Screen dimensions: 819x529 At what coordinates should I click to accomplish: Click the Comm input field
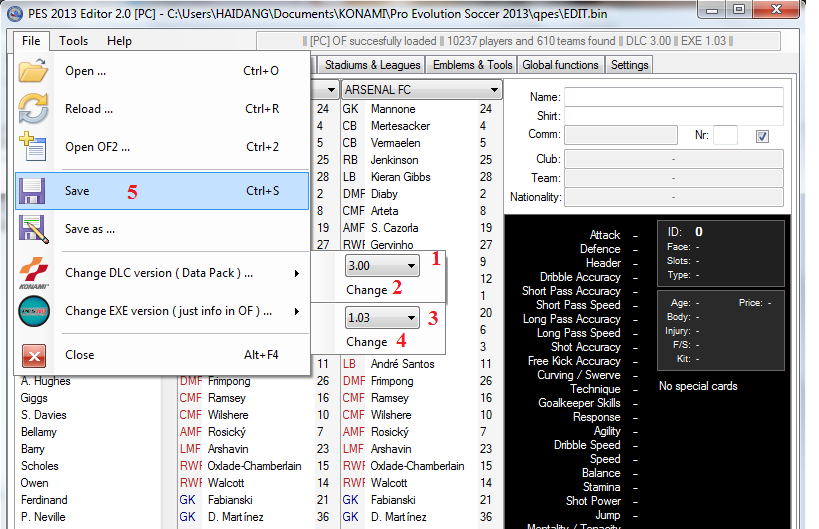[621, 135]
